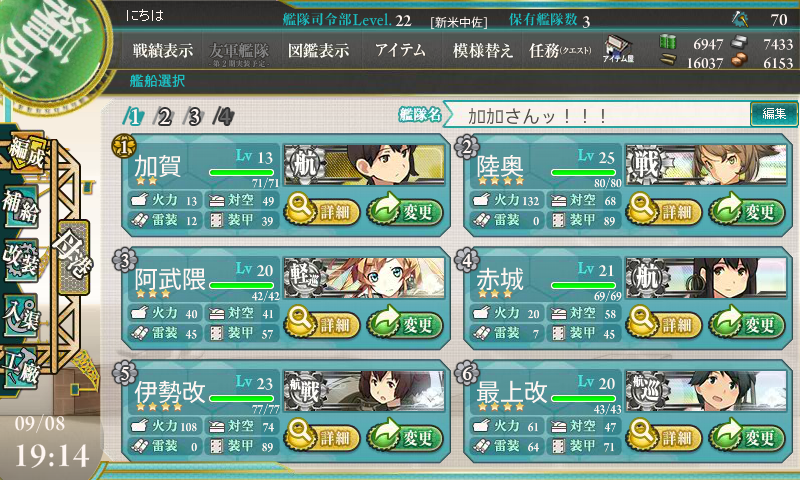Image resolution: width=800 pixels, height=480 pixels.
Task: Open the 任務 quest menu item
Action: tap(560, 50)
